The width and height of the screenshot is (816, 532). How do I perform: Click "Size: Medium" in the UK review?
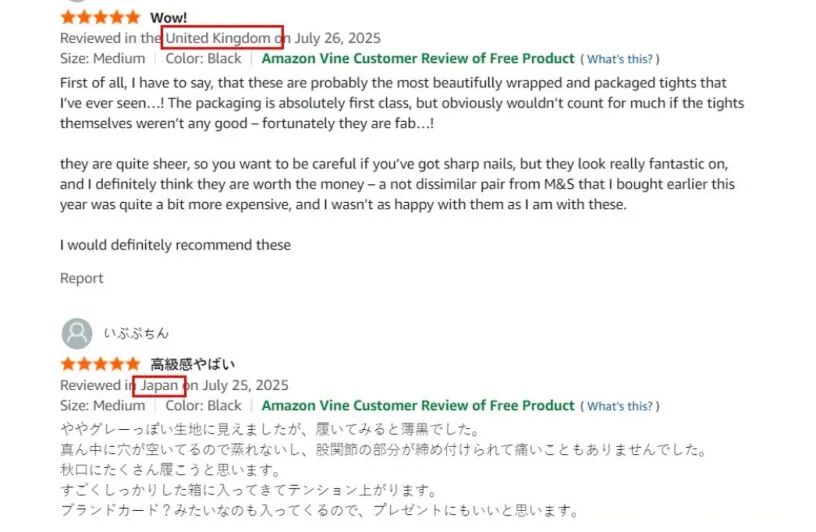(102, 58)
